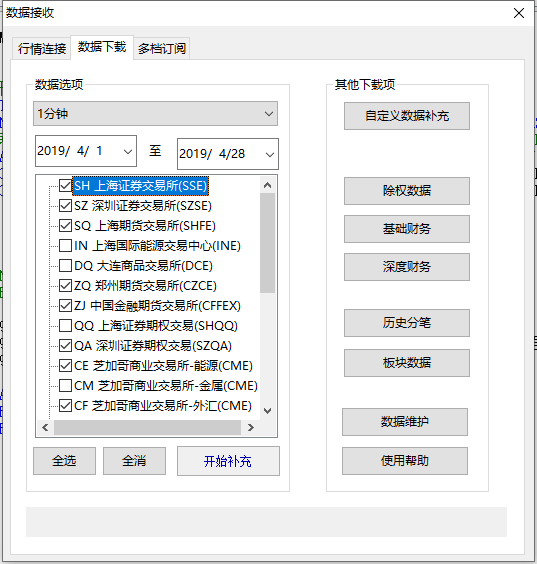The height and width of the screenshot is (564, 537).
Task: Select SZ 深圳证券交易所(SZSE) row text
Action: click(x=143, y=206)
